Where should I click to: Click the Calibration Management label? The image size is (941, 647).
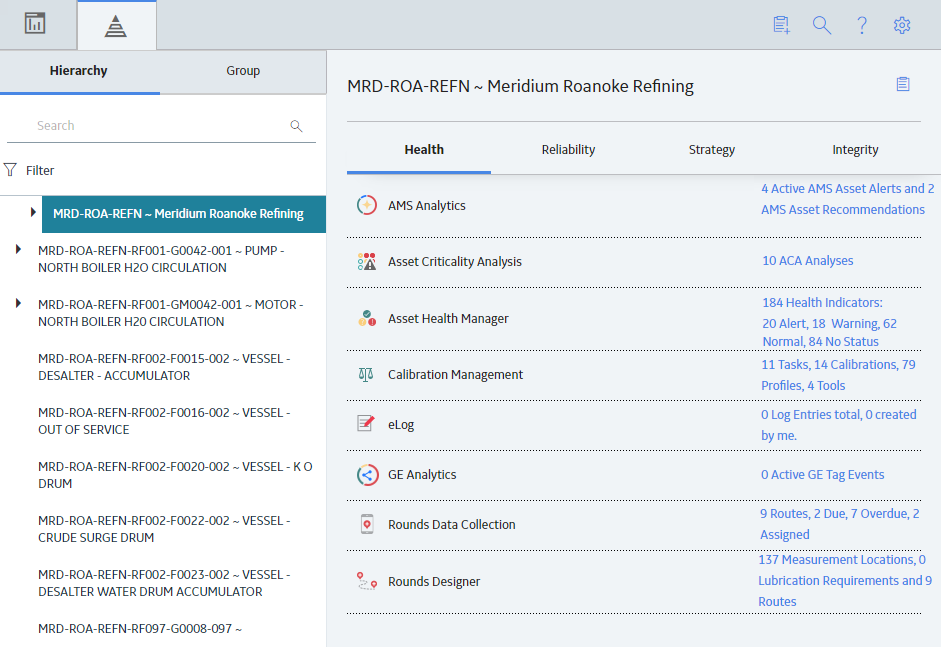pyautogui.click(x=455, y=375)
